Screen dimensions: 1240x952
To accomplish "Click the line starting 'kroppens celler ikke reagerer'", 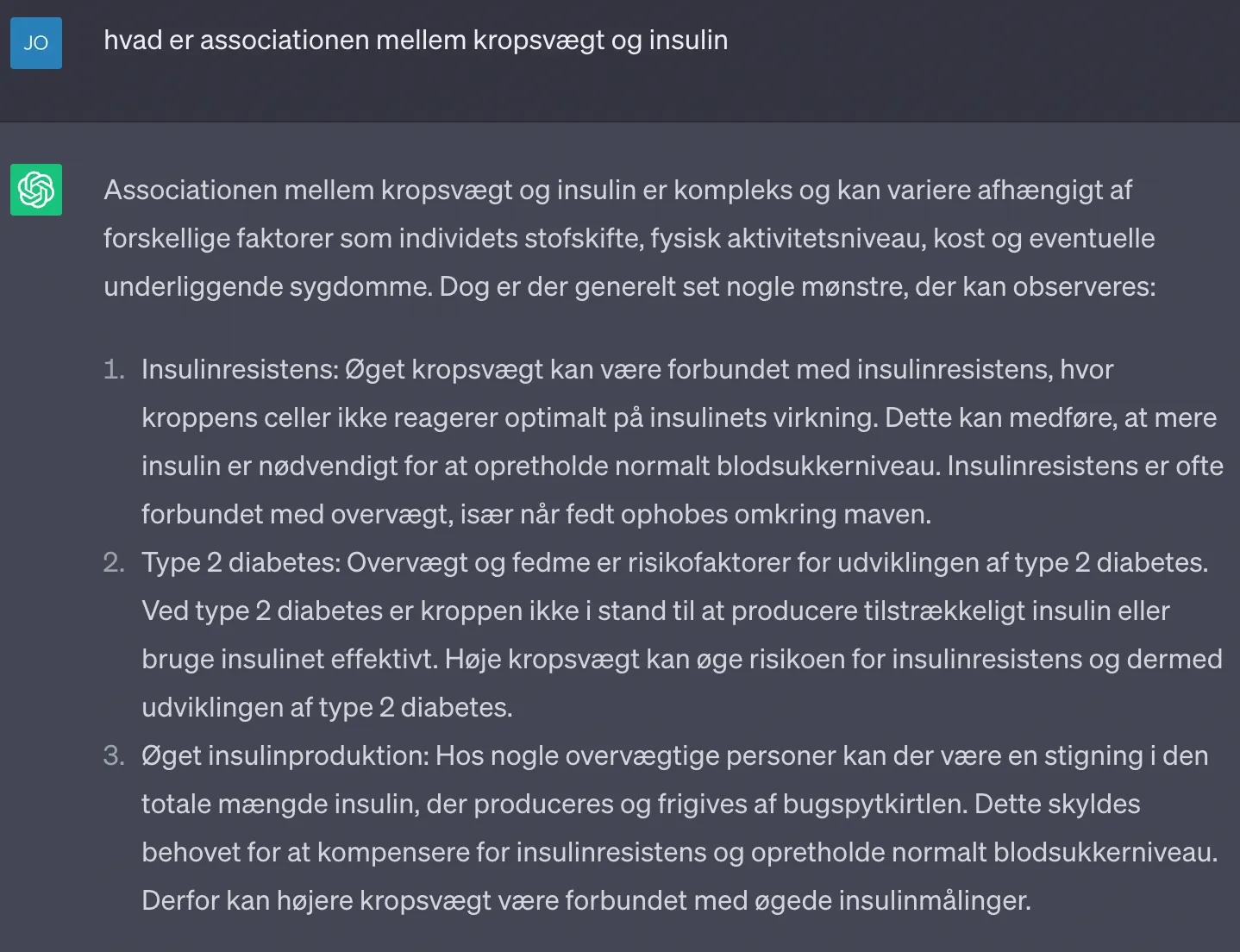I will [679, 417].
